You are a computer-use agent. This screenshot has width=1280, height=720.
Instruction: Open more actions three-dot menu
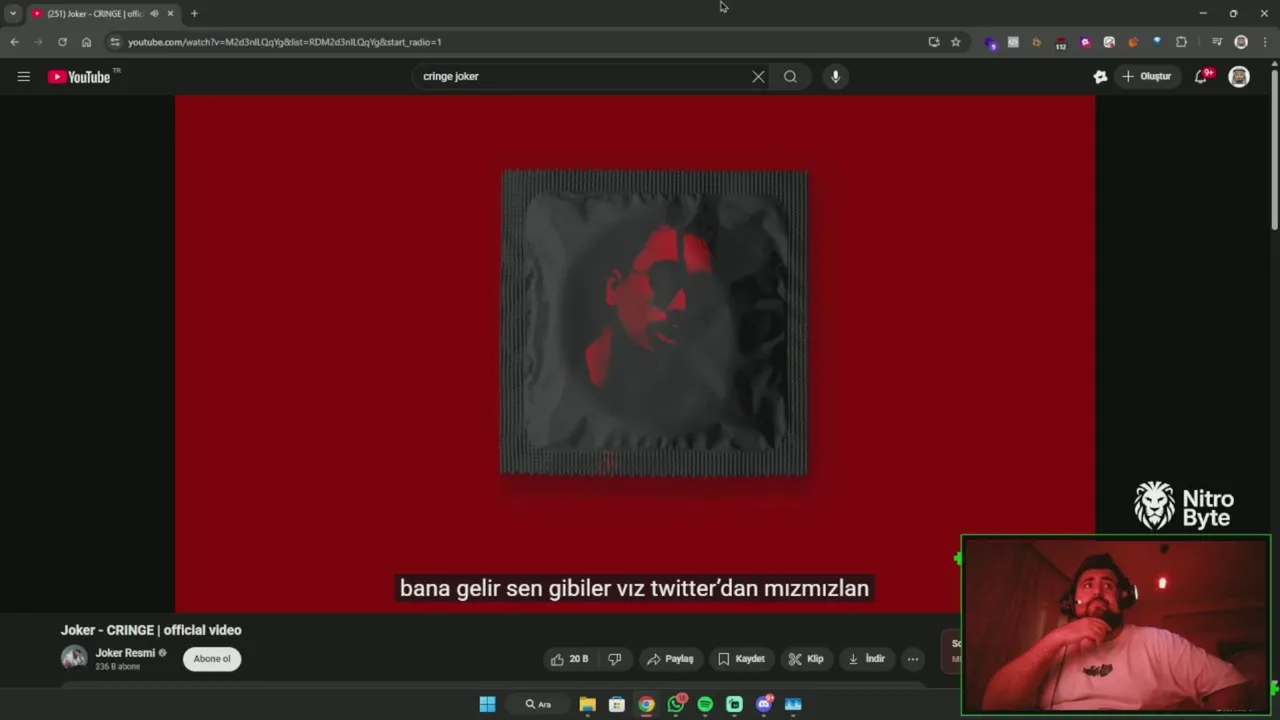click(x=913, y=659)
